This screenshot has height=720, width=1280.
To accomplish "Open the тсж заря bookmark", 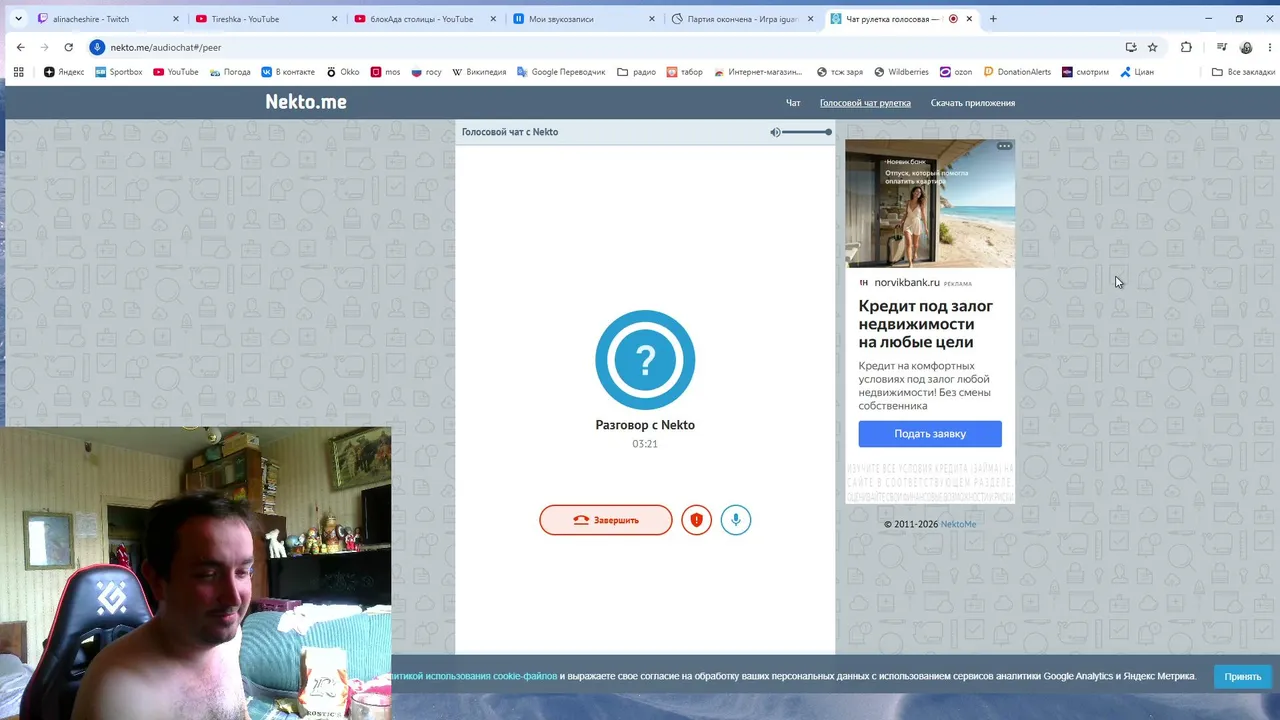I will tap(841, 72).
